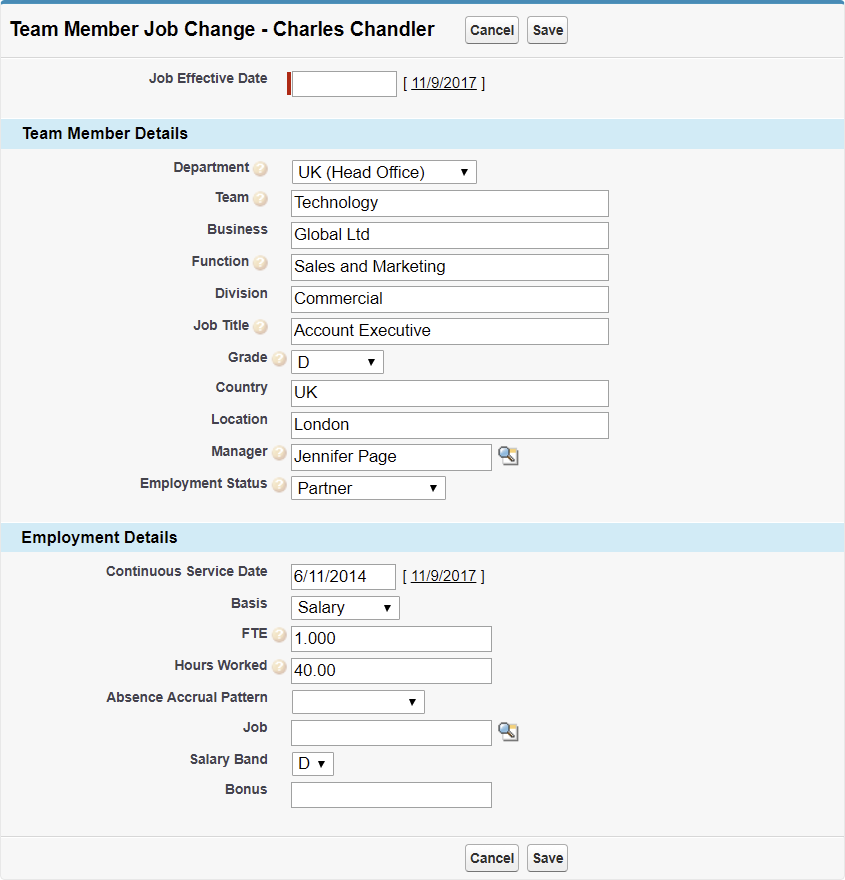Click help icon beside Hours Worked label
The width and height of the screenshot is (845, 880).
279,667
